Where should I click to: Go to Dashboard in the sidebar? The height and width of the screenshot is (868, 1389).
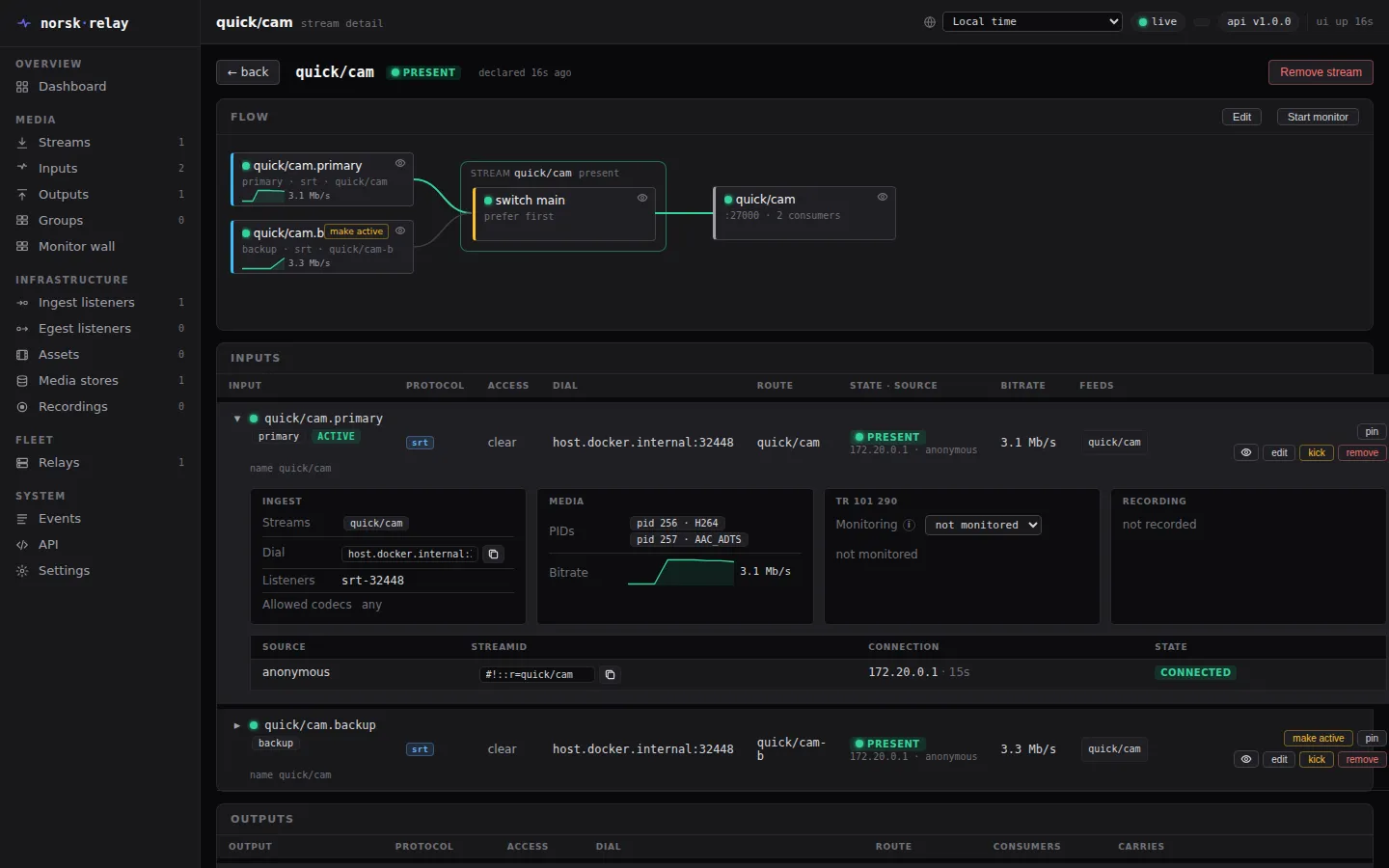100,87
